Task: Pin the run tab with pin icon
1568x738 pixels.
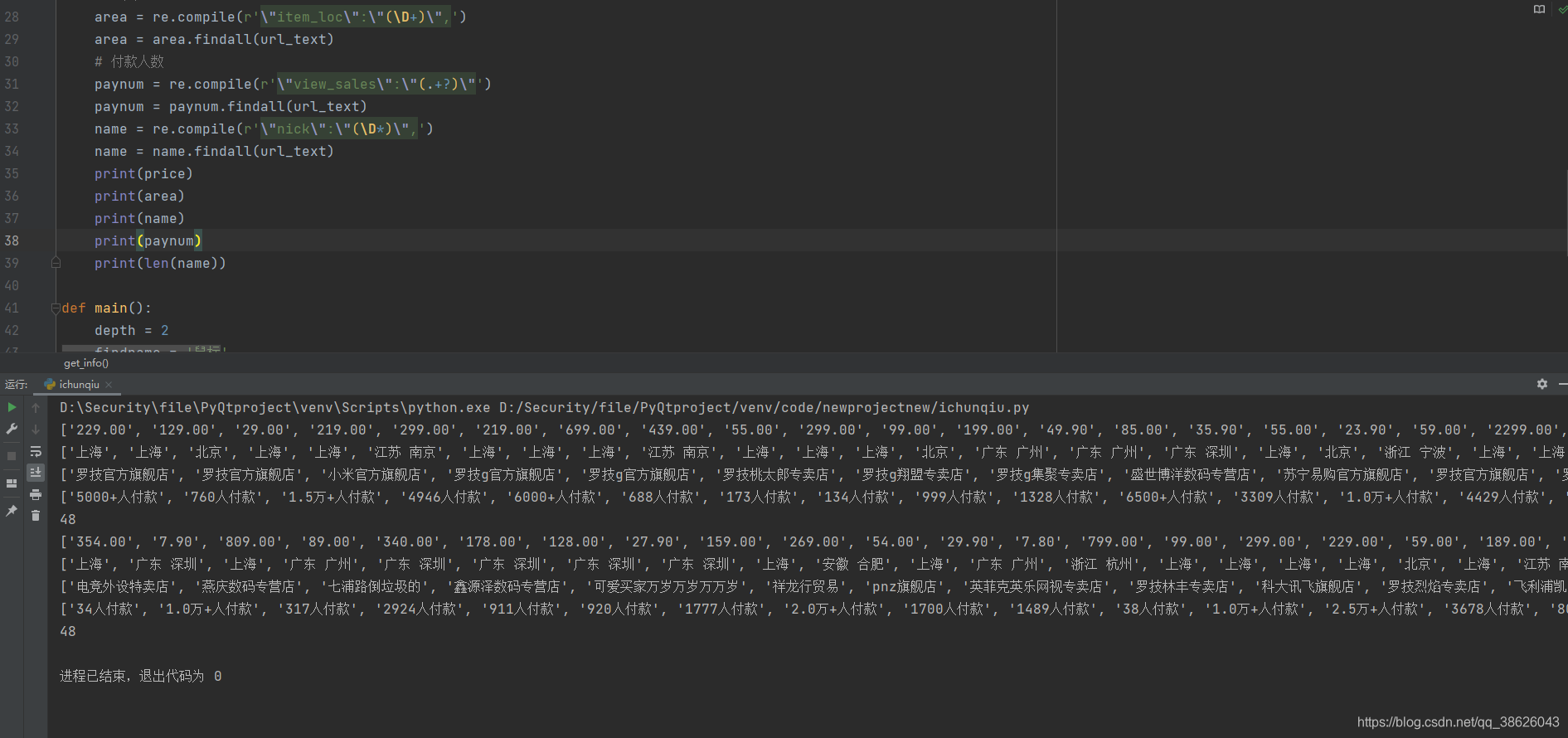Action: click(x=12, y=511)
